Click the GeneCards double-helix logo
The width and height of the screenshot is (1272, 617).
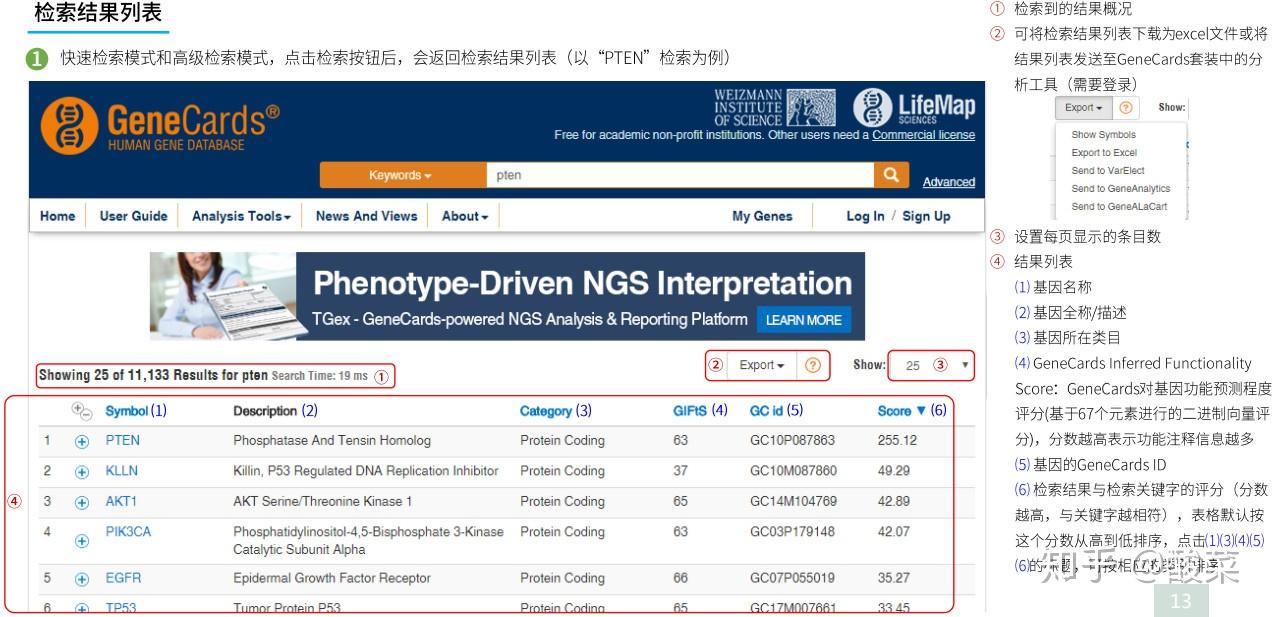[x=68, y=125]
